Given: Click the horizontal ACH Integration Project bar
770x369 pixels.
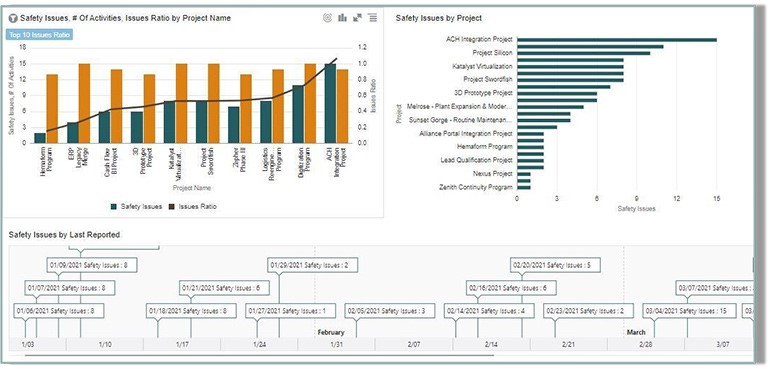Looking at the screenshot, I should (617, 40).
